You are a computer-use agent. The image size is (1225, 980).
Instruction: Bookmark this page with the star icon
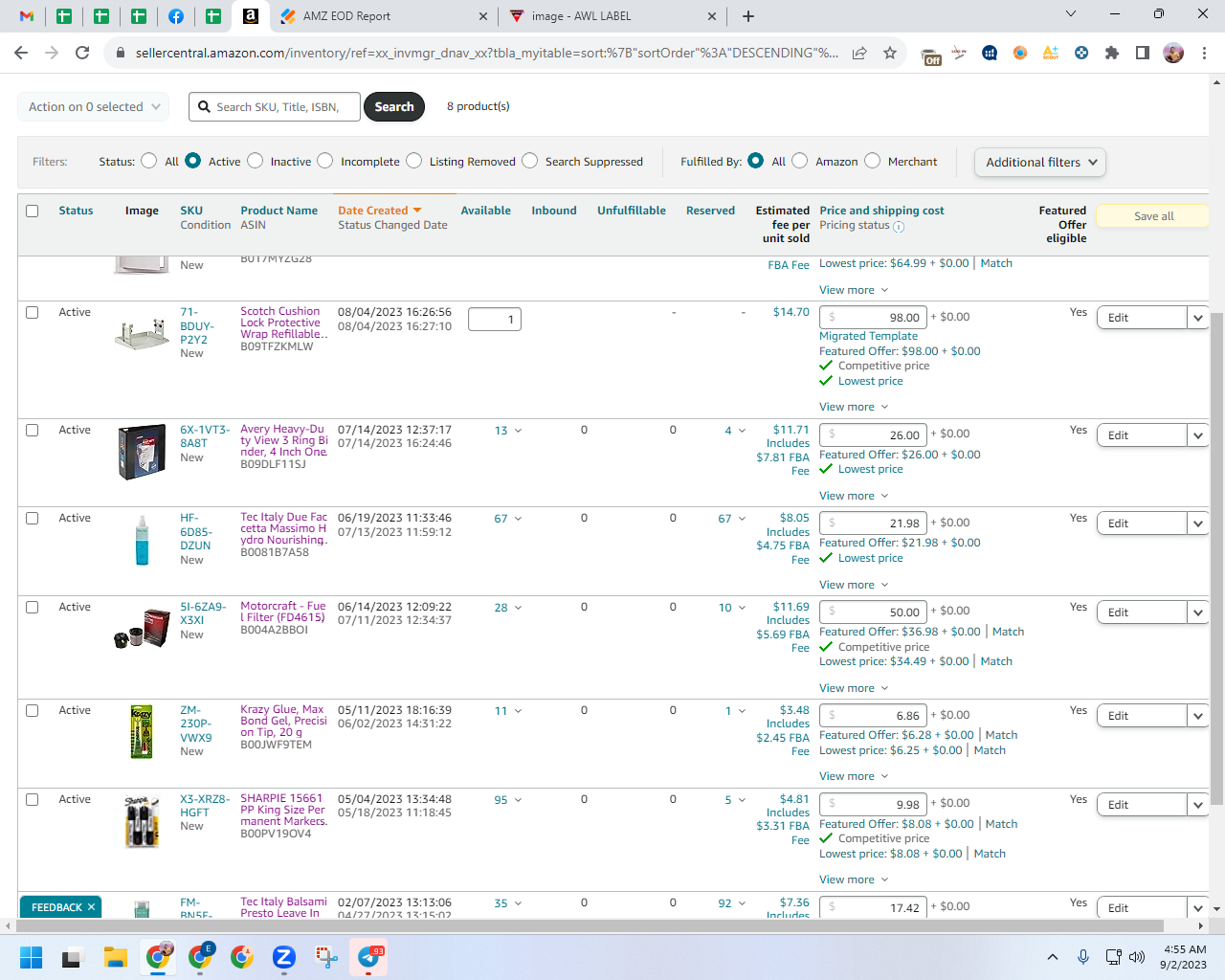pos(890,53)
